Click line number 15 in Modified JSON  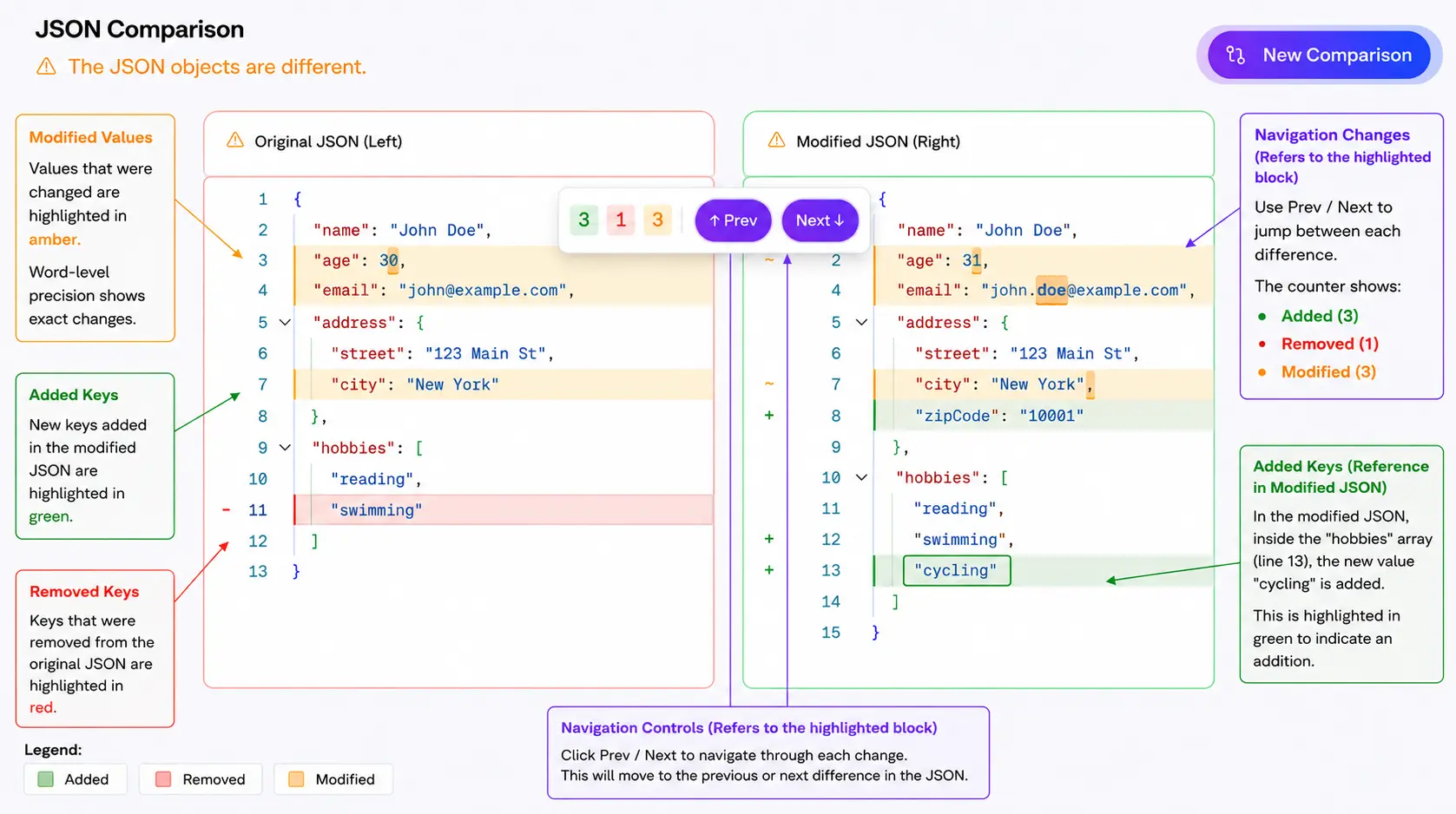[831, 633]
